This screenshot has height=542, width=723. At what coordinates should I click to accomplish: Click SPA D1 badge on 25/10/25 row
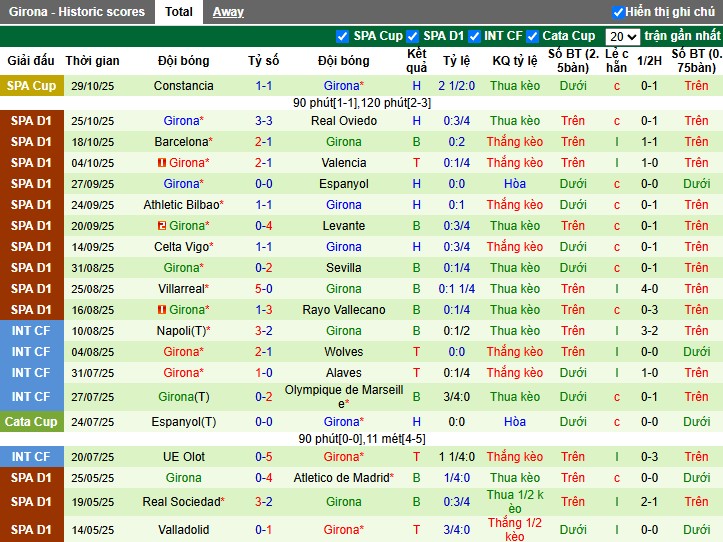pyautogui.click(x=31, y=121)
